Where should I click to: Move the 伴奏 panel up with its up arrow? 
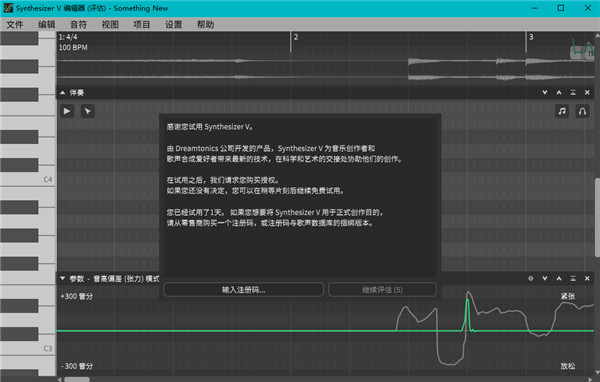[559, 92]
